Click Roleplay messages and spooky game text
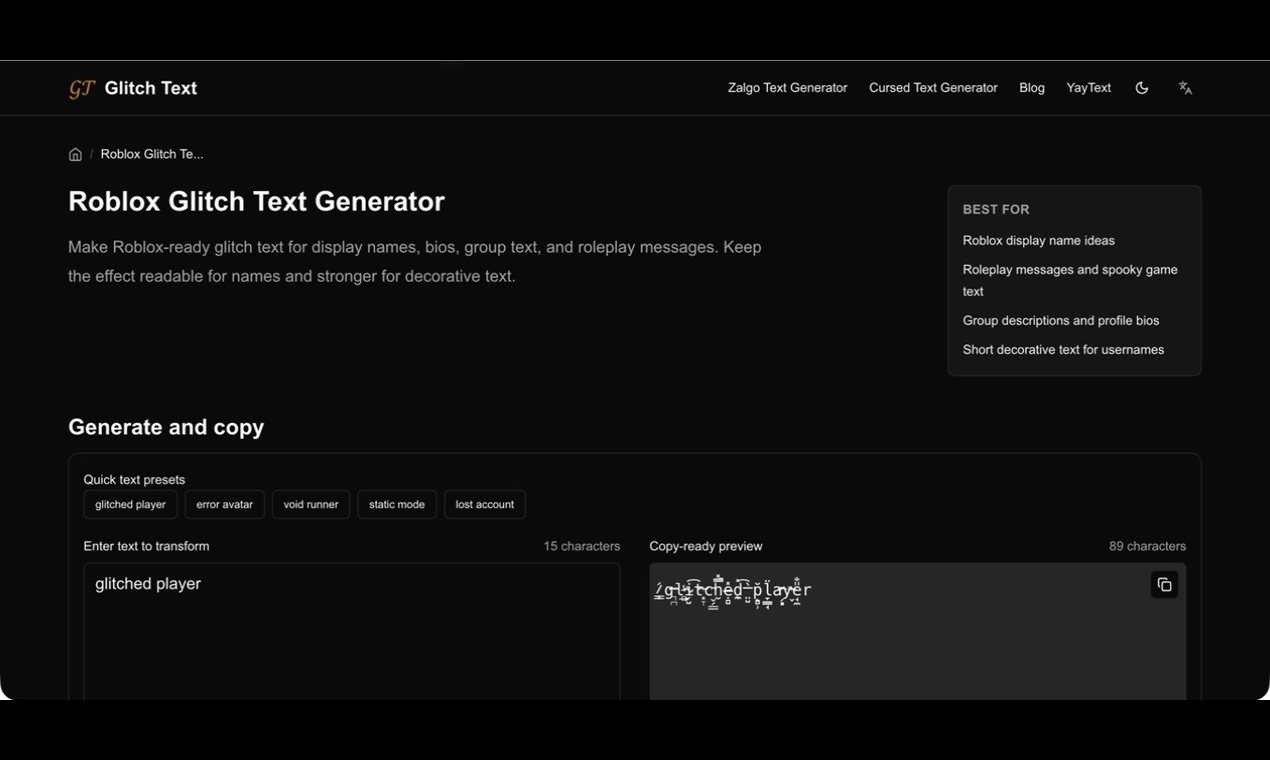 click(1070, 280)
